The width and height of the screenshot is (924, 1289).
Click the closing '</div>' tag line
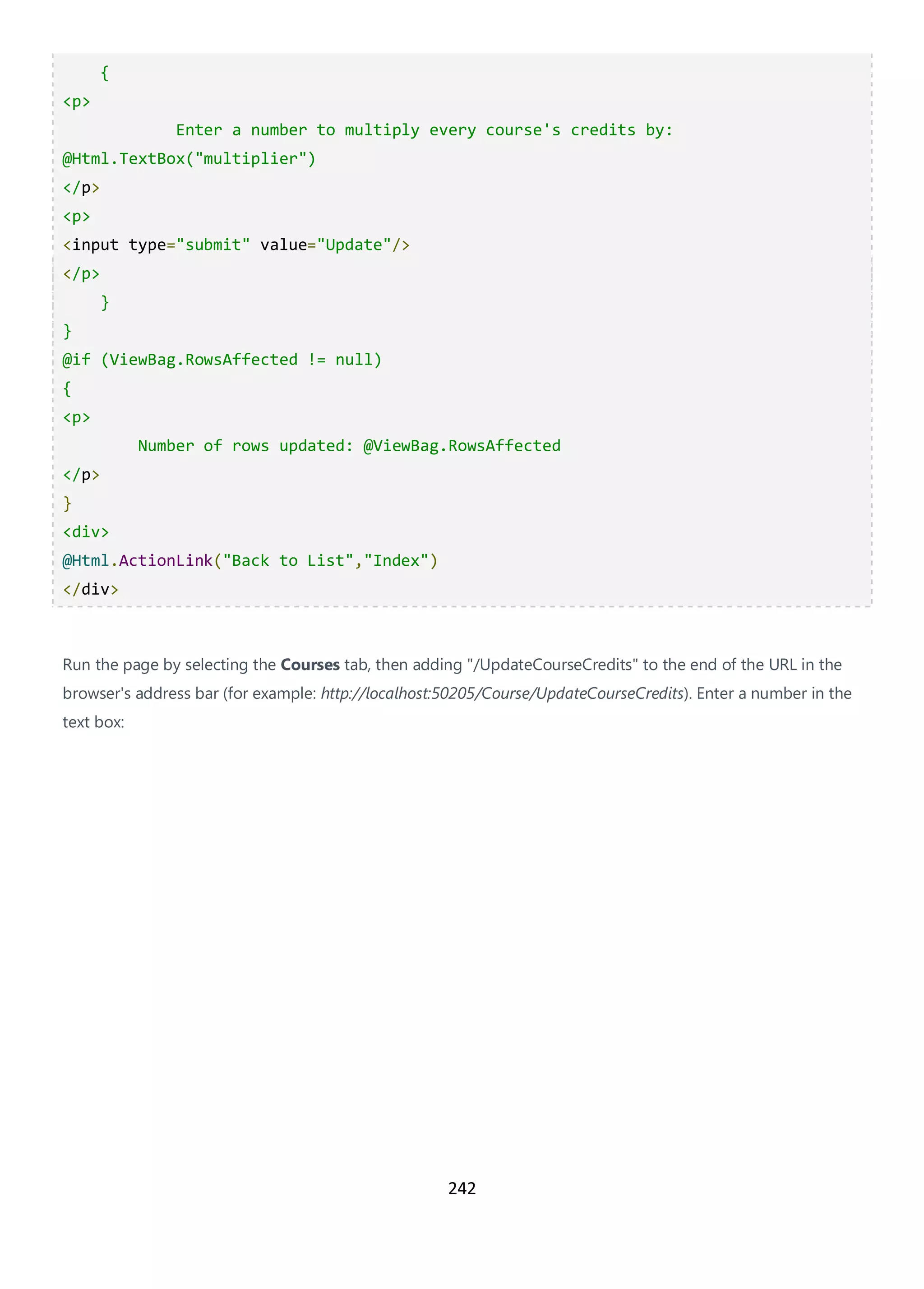click(90, 589)
